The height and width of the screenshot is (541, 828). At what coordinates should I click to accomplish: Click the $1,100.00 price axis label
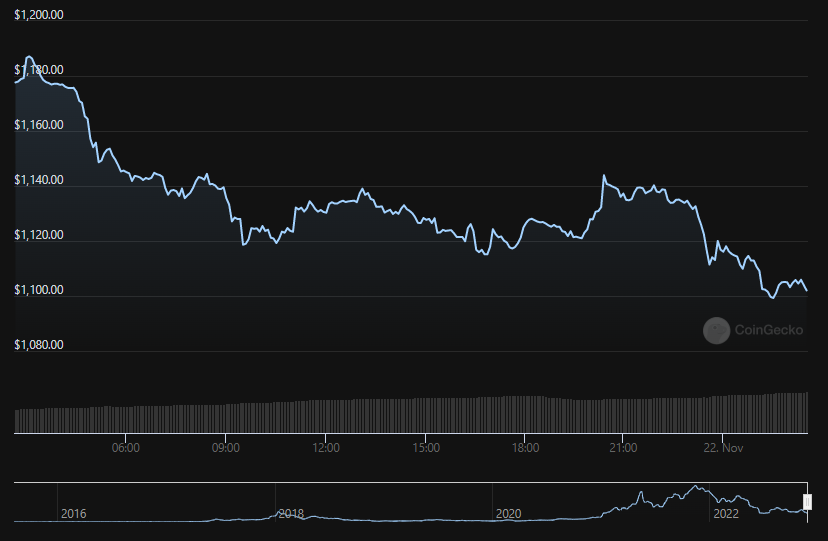(x=39, y=290)
